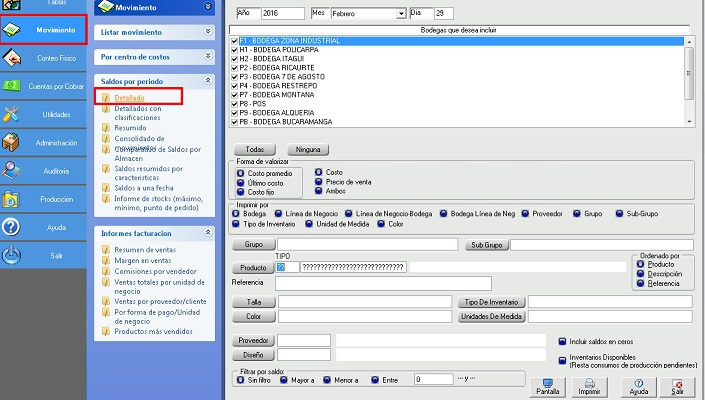705x400 pixels.
Task: Choose Ordenado por Descripción option
Action: click(641, 273)
